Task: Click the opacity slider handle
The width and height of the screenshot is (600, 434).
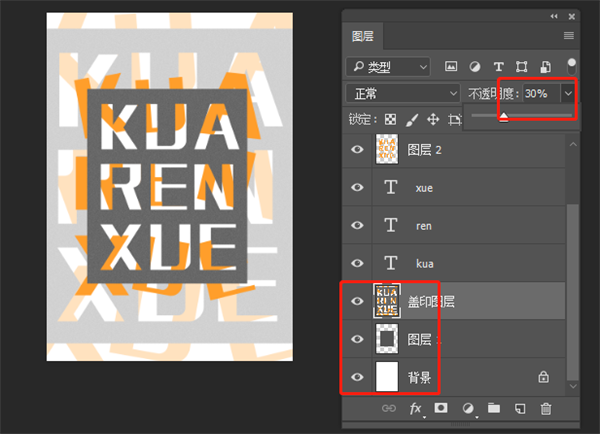Action: (x=504, y=116)
